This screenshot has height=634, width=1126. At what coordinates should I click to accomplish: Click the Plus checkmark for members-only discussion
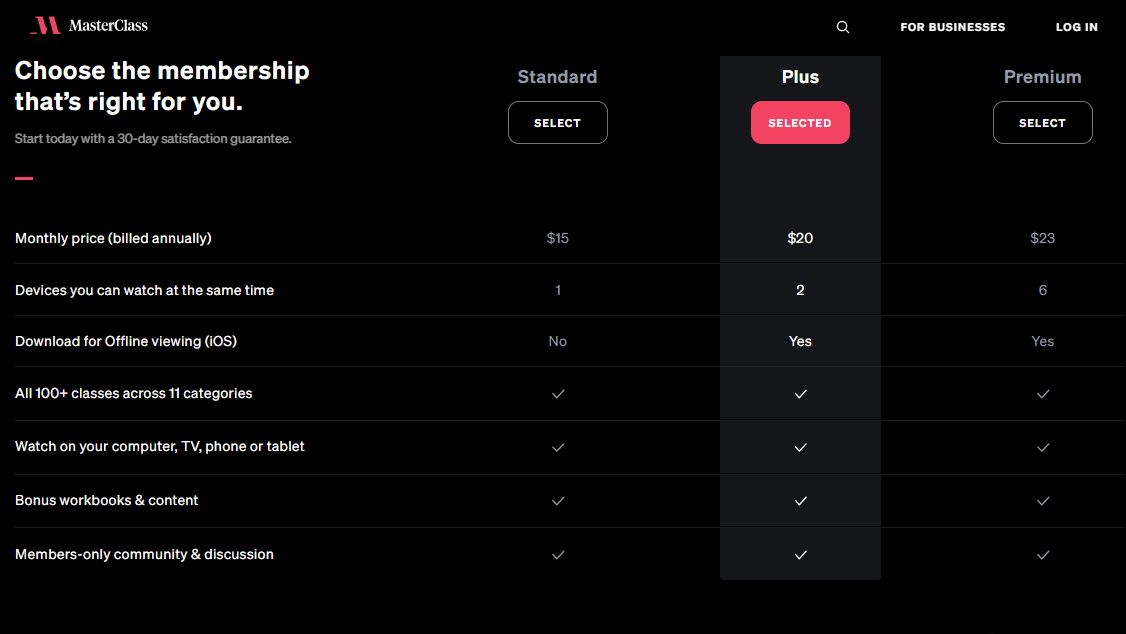pyautogui.click(x=800, y=555)
